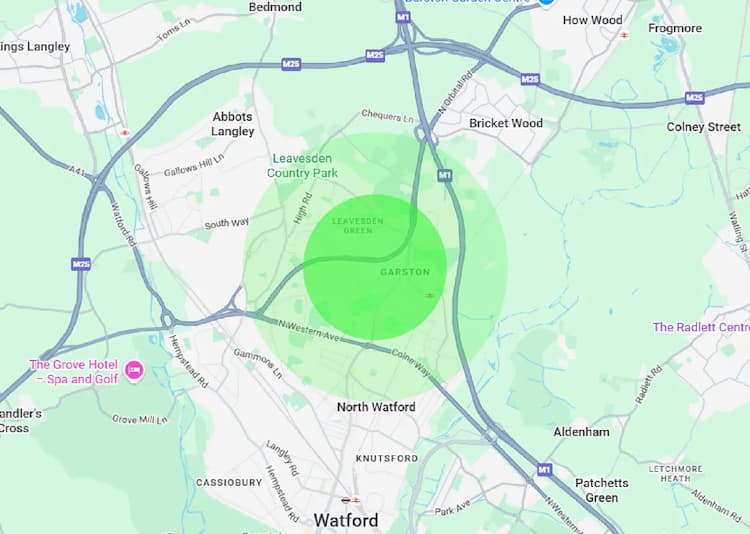Viewport: 750px width, 534px height.
Task: Click The Grove Hotel Spa and Golf text
Action: [x=74, y=372]
